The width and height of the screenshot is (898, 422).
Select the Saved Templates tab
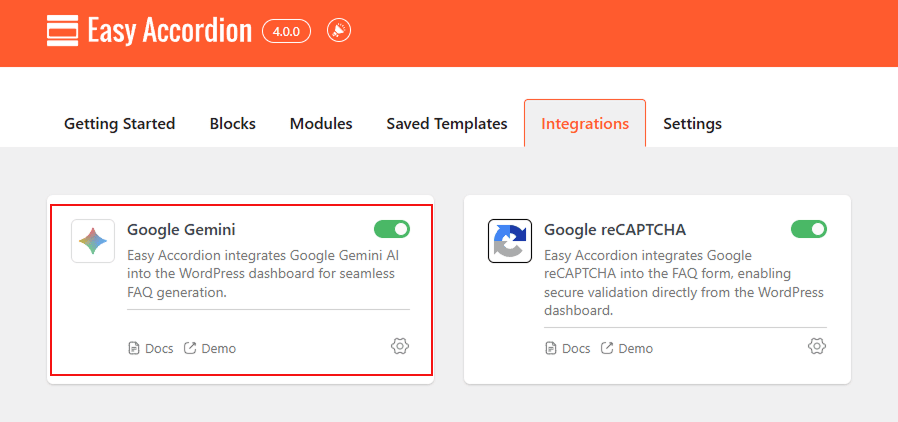coord(447,124)
